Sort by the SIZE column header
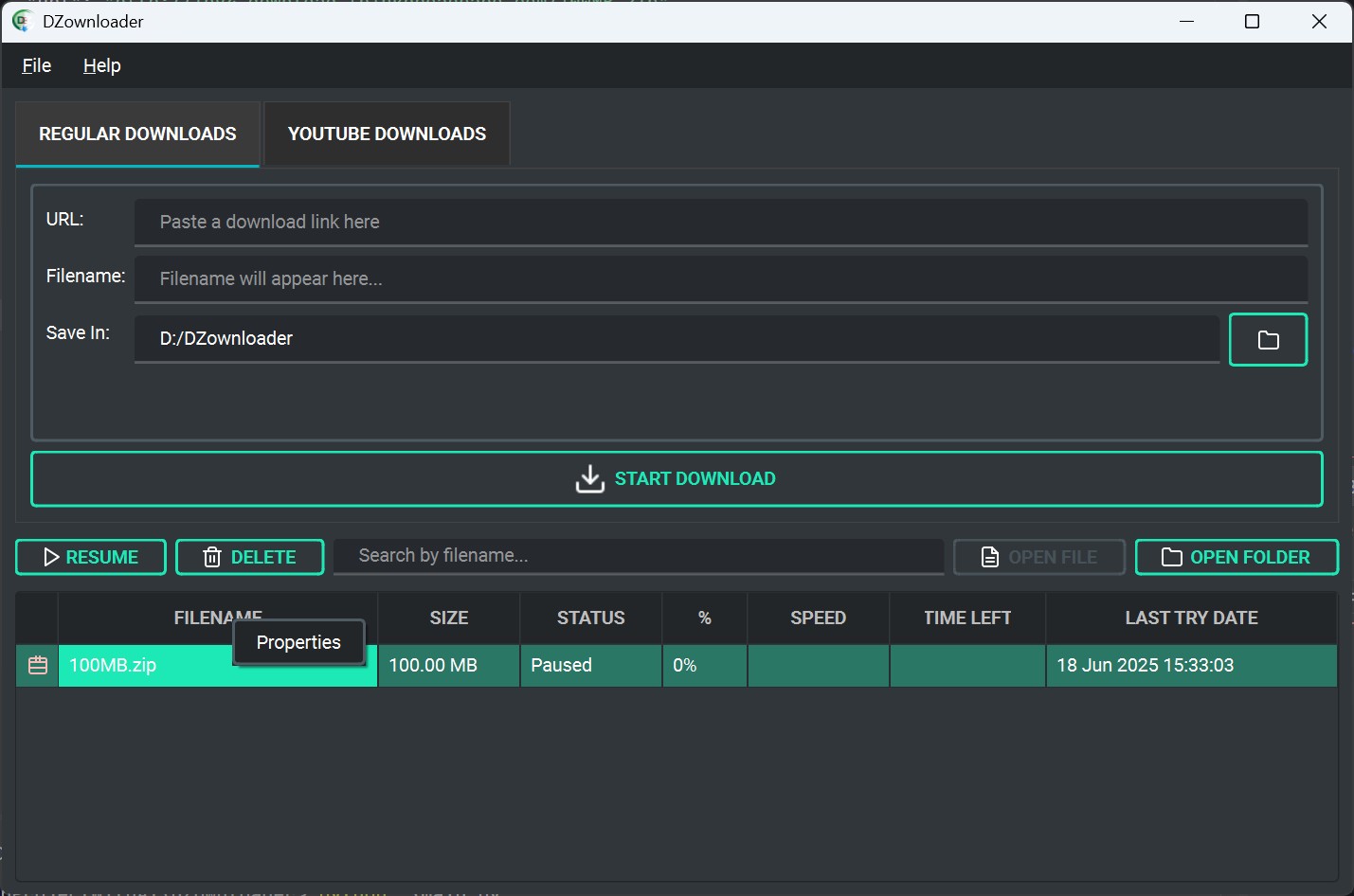Image resolution: width=1354 pixels, height=896 pixels. [449, 618]
